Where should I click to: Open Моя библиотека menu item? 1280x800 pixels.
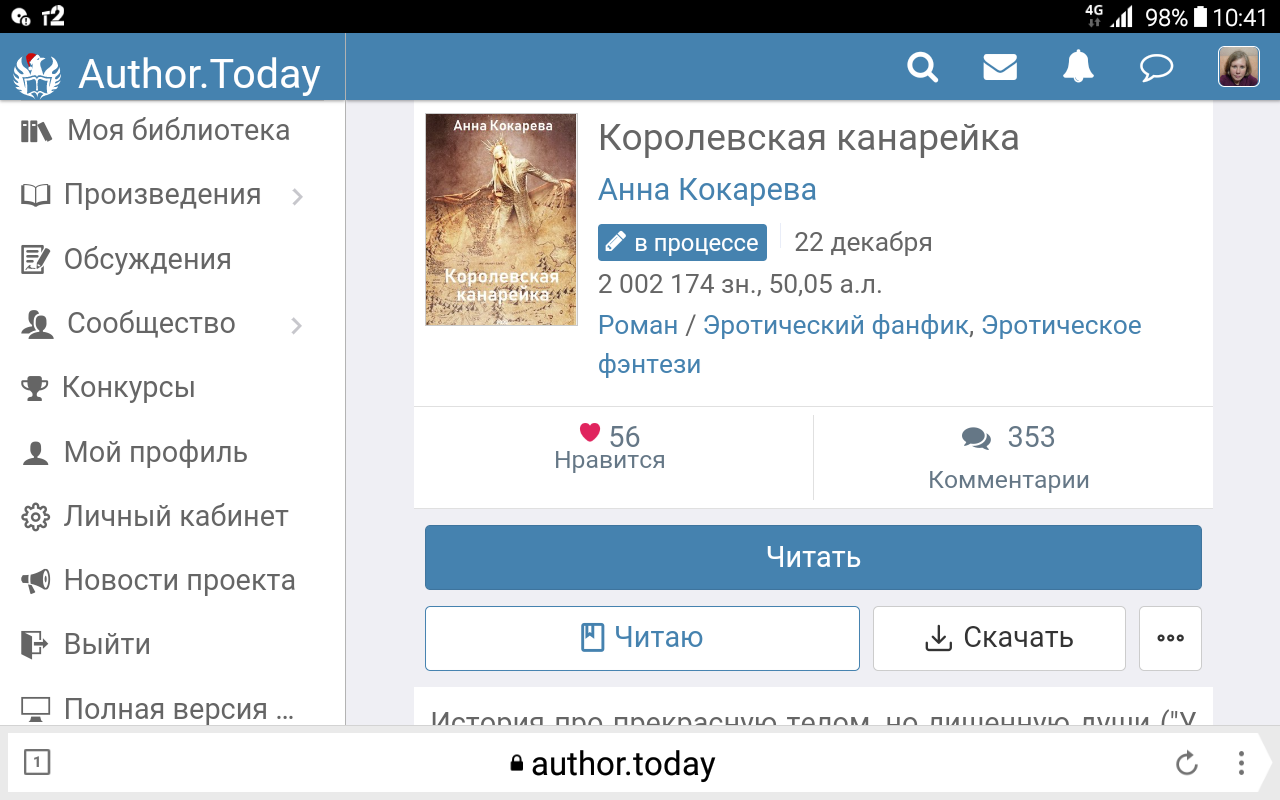tap(179, 130)
